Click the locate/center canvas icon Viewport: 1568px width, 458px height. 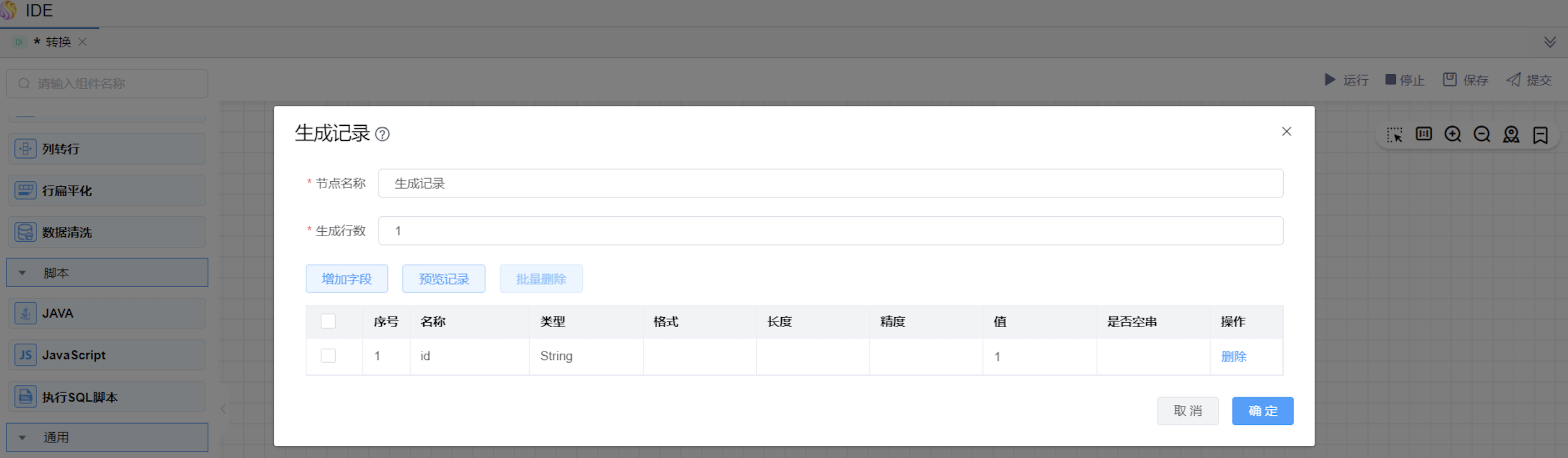(x=1511, y=135)
